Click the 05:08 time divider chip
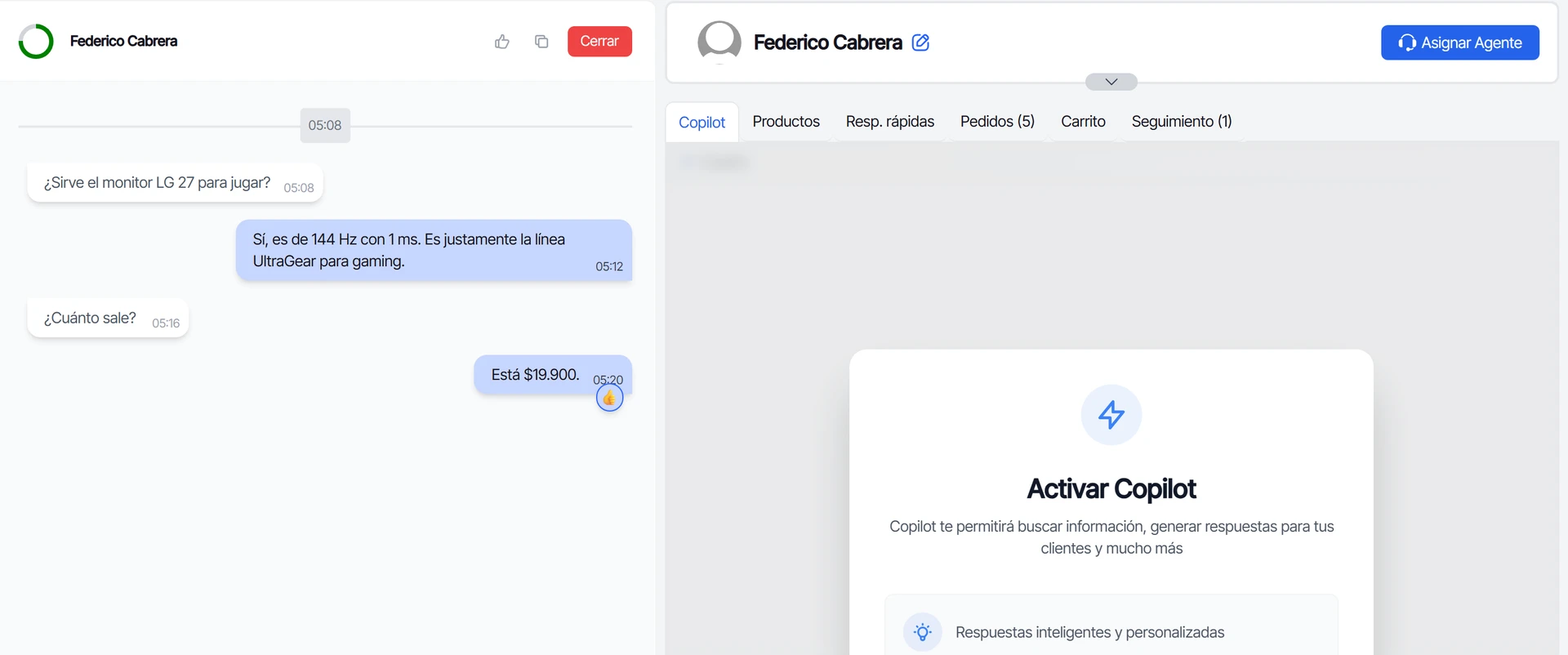The width and height of the screenshot is (1568, 655). [325, 126]
